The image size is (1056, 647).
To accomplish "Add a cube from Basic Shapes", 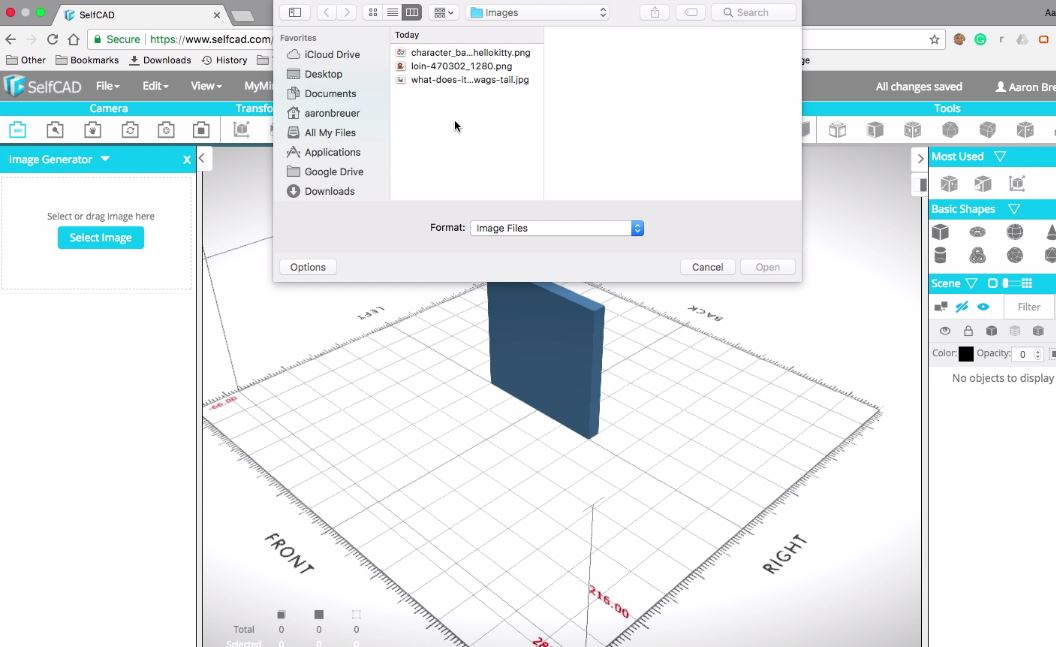I will (x=941, y=232).
